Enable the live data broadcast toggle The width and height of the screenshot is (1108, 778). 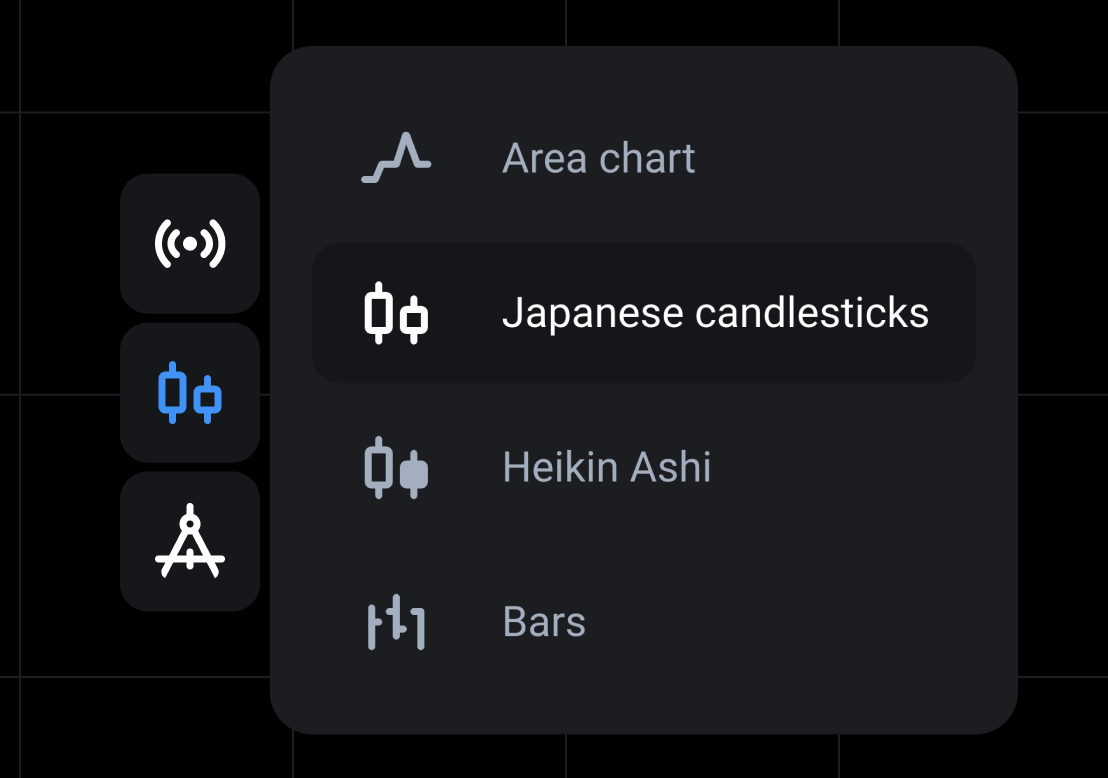[189, 243]
